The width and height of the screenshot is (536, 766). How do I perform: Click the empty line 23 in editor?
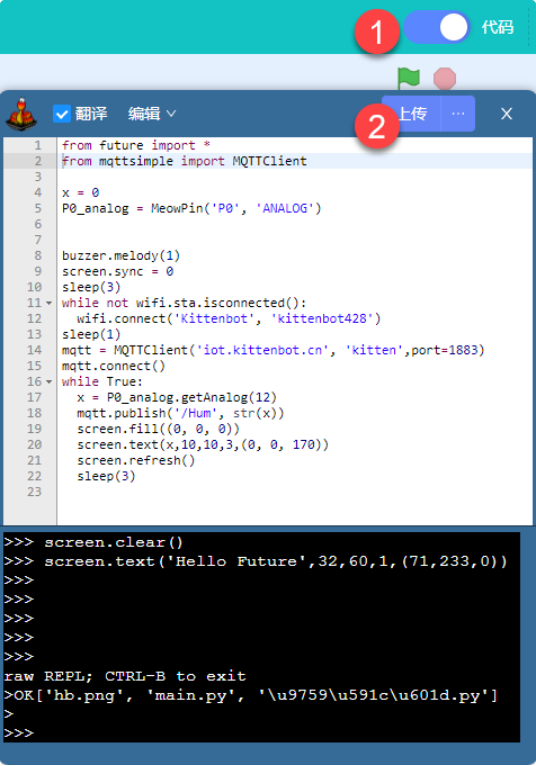tap(293, 492)
